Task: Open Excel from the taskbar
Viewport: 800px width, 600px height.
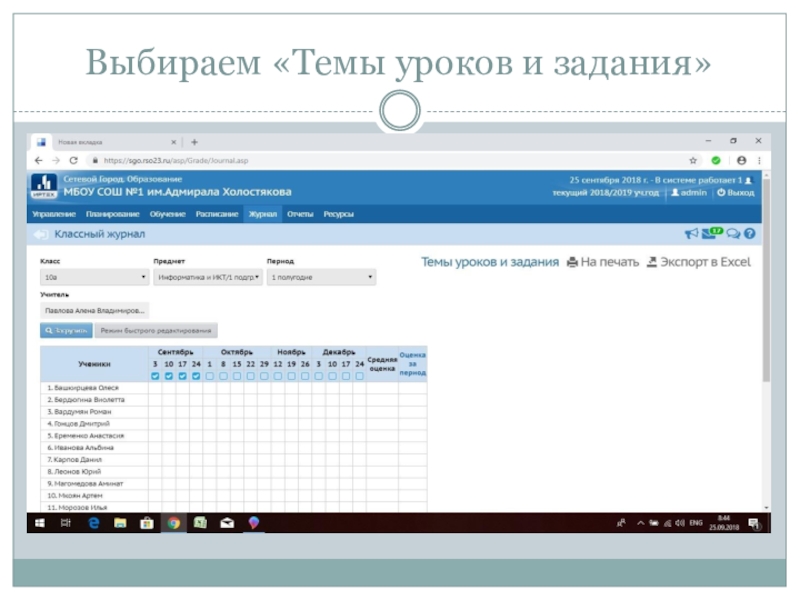Action: pyautogui.click(x=200, y=522)
